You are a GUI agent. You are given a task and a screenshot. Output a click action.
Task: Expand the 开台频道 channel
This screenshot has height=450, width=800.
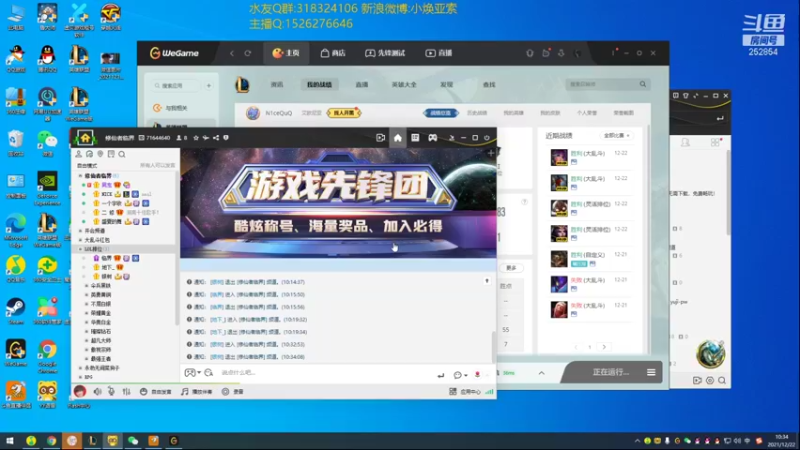point(80,231)
